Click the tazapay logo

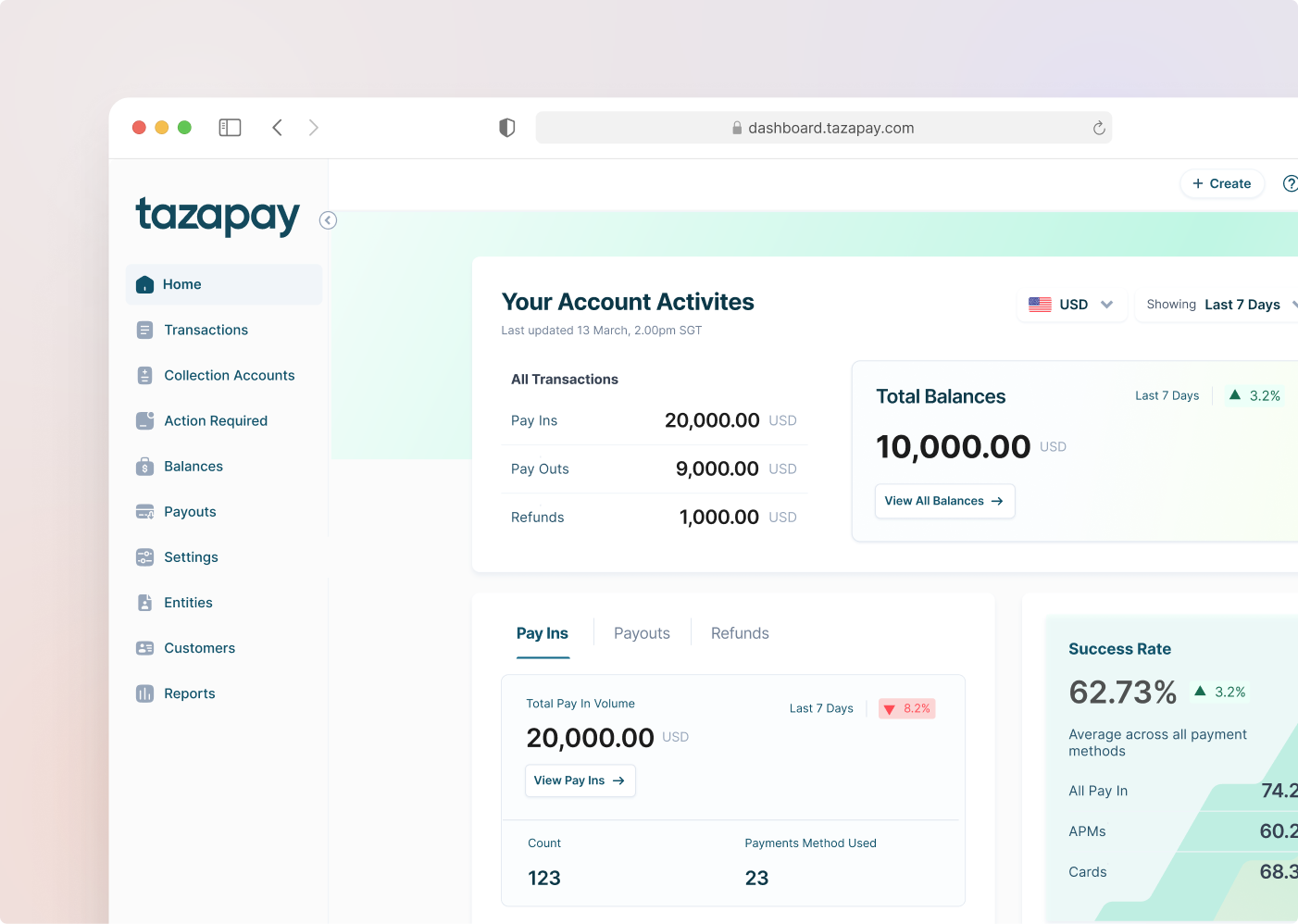point(218,217)
